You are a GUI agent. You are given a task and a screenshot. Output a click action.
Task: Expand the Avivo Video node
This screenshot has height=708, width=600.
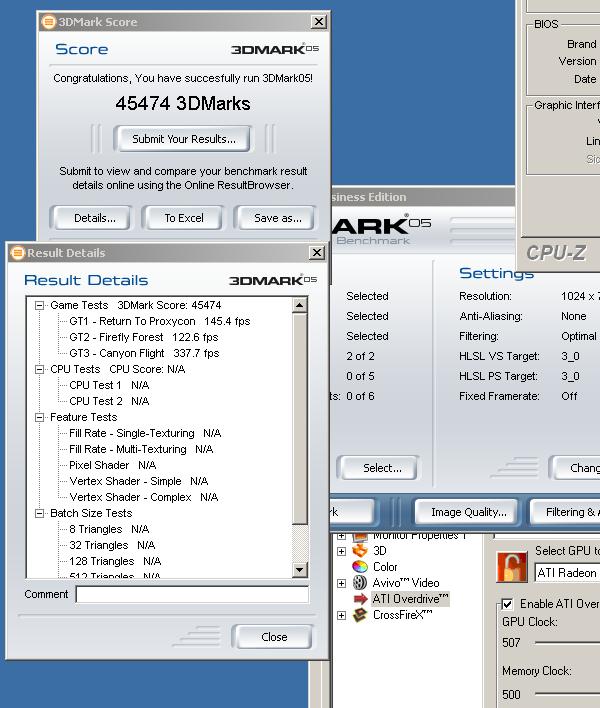coord(342,583)
